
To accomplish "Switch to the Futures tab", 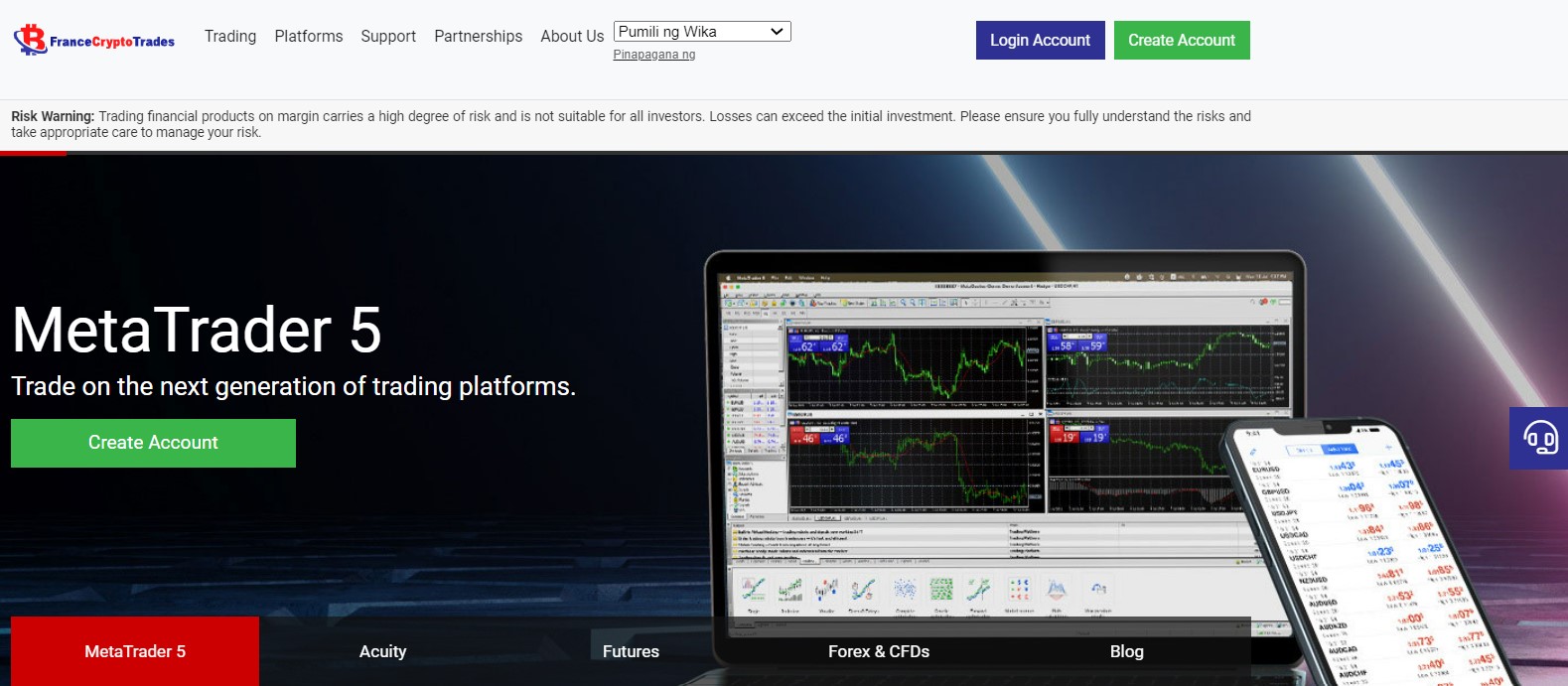I will [632, 651].
